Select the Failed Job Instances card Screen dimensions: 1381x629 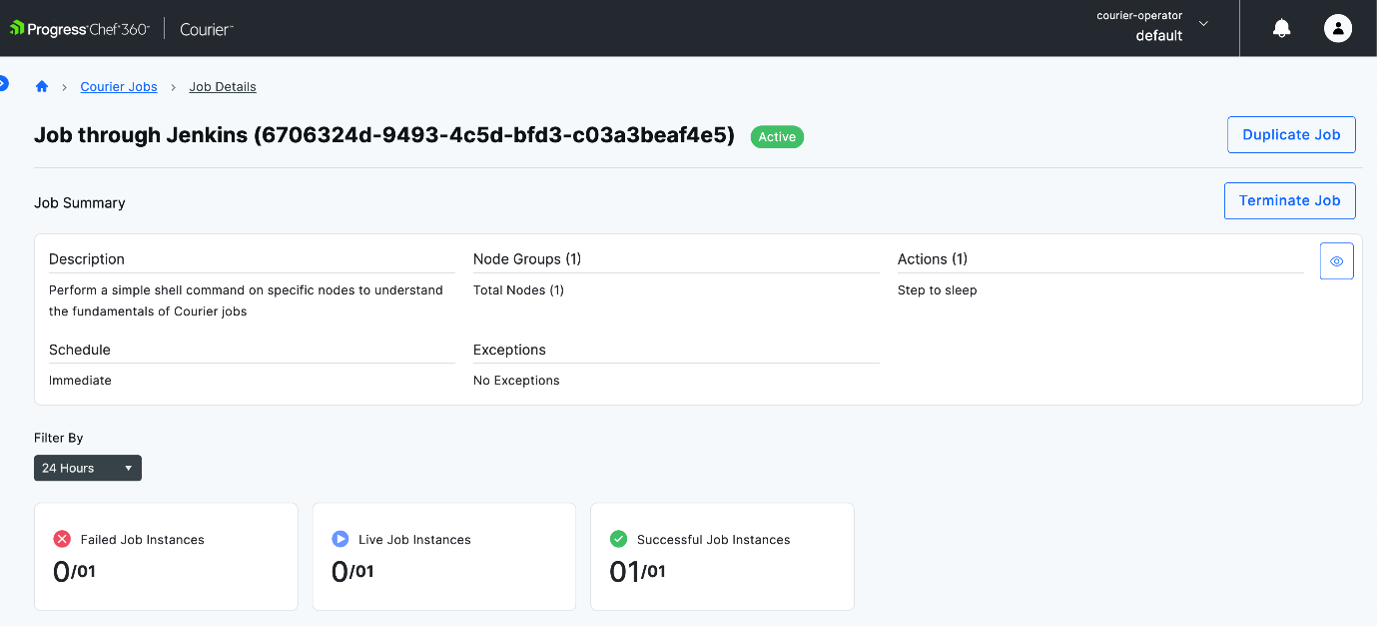[x=166, y=556]
